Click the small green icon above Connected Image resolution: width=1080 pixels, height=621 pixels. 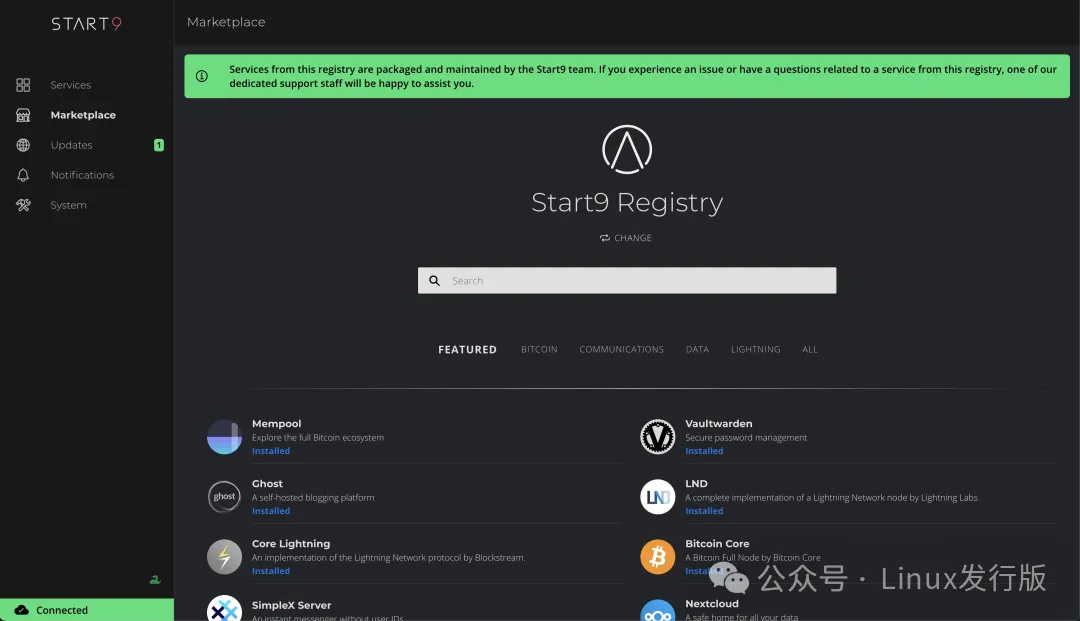155,580
